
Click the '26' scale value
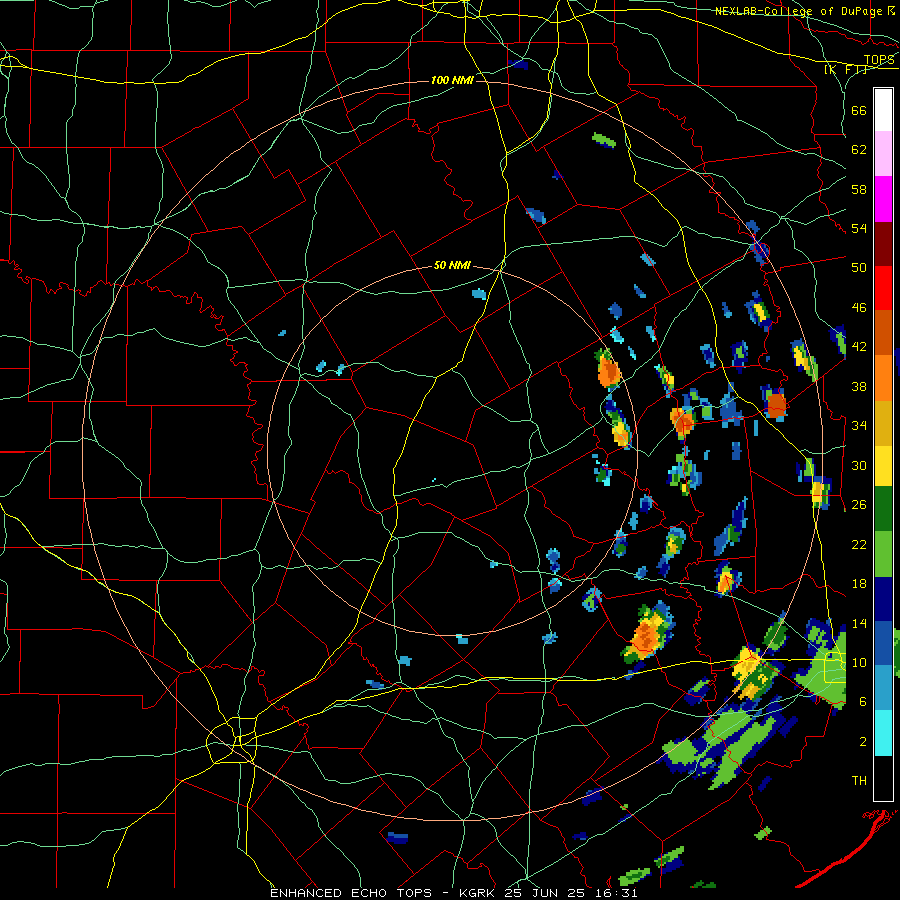[x=859, y=505]
